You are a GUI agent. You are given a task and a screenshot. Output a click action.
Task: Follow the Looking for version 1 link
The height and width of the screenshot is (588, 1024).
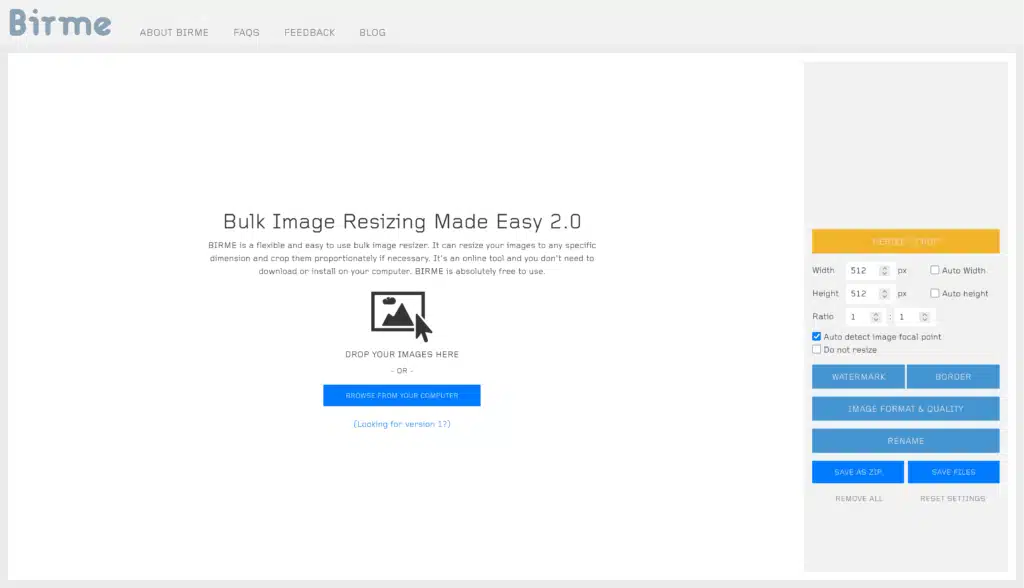point(402,424)
